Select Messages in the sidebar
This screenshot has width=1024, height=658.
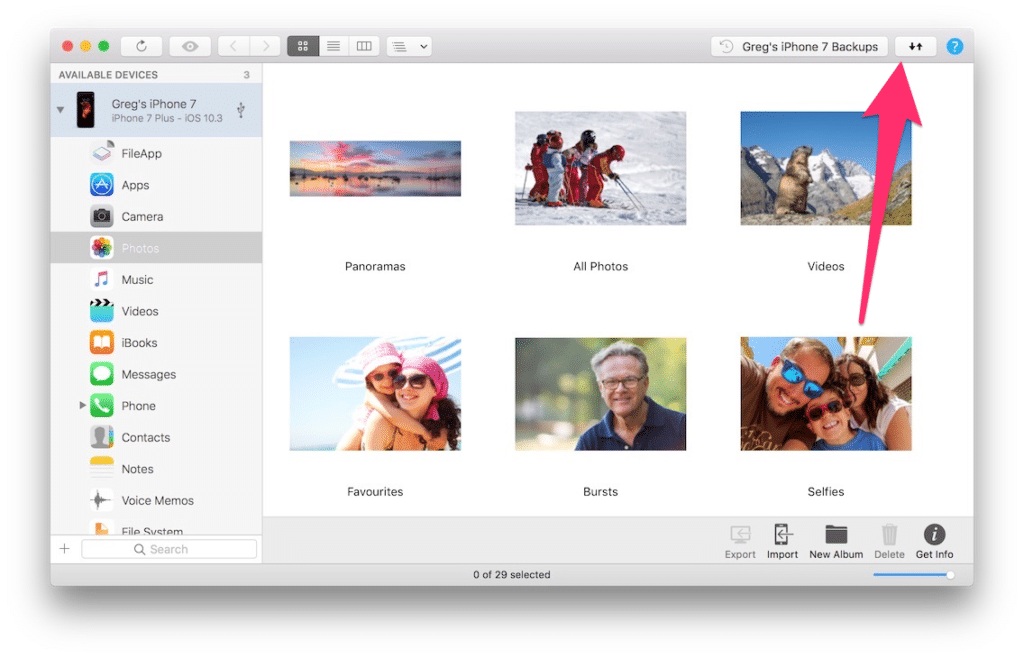click(148, 374)
